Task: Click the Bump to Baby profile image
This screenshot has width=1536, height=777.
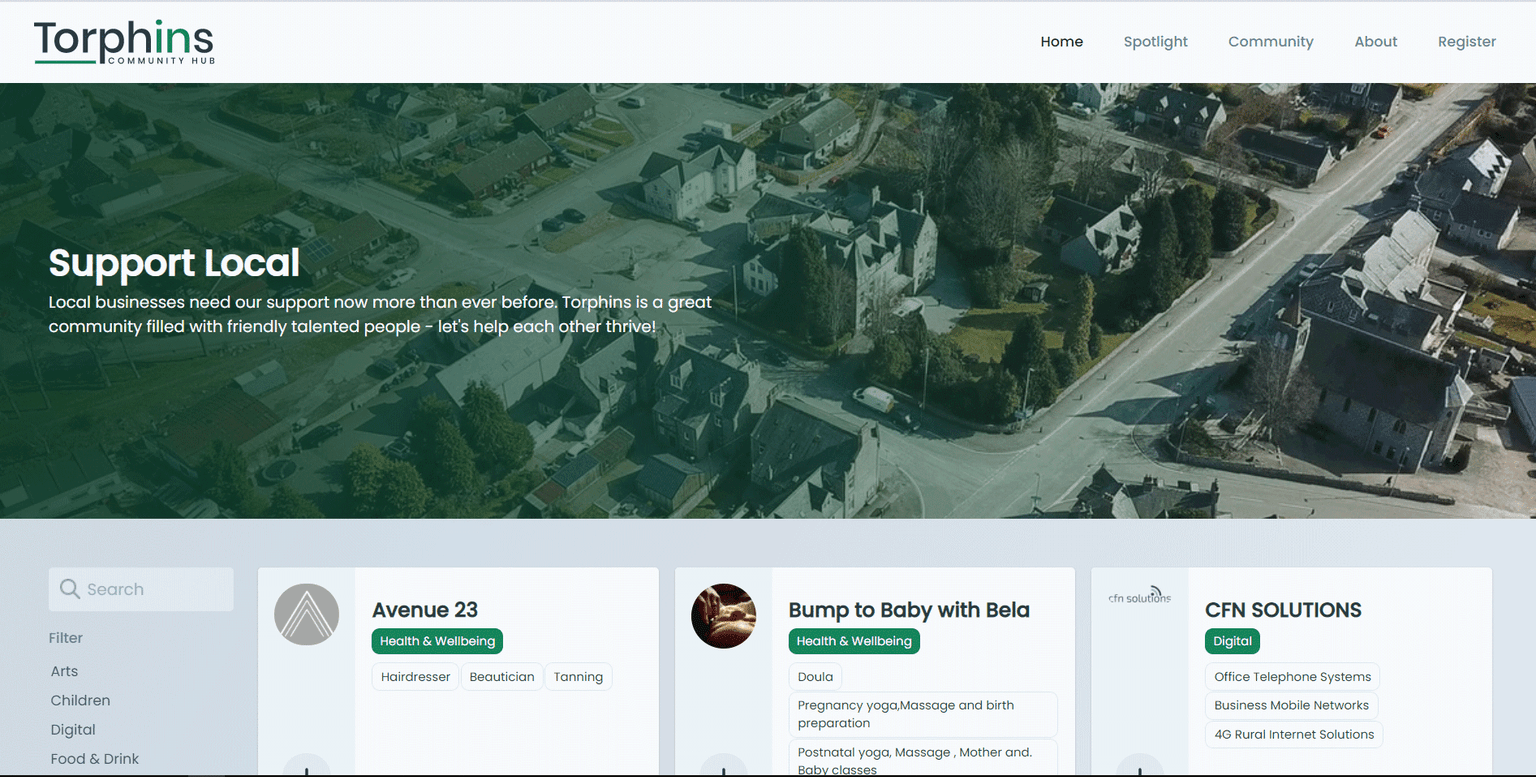Action: tap(723, 616)
